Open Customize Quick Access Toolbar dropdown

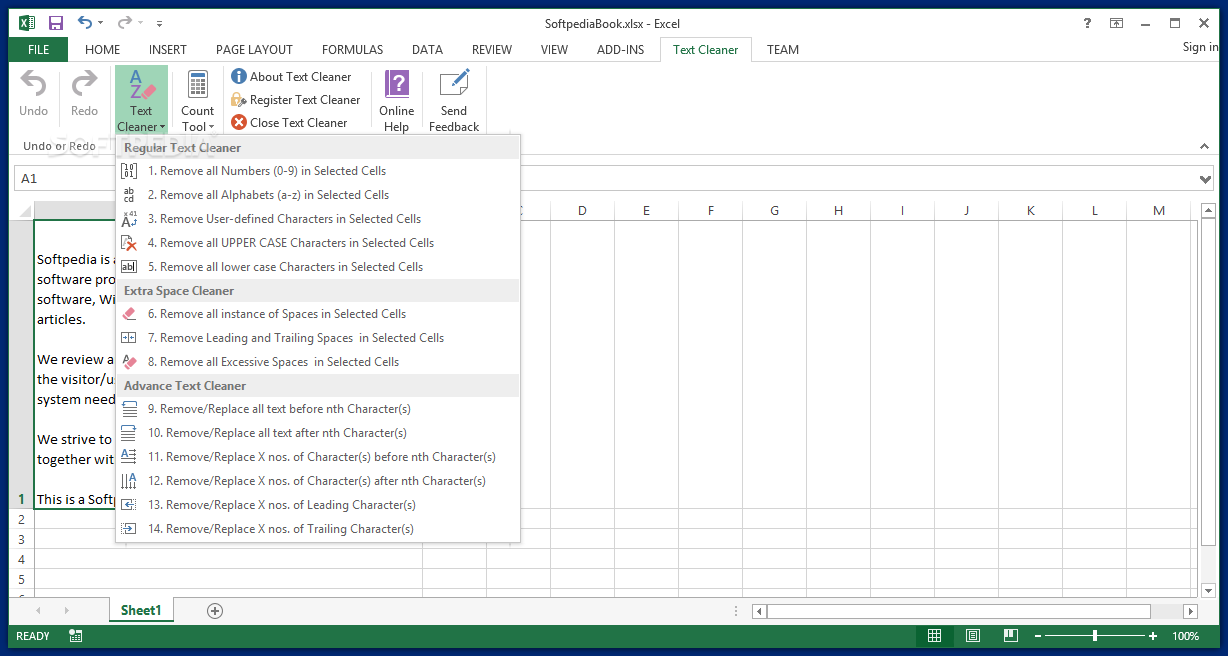(x=160, y=23)
